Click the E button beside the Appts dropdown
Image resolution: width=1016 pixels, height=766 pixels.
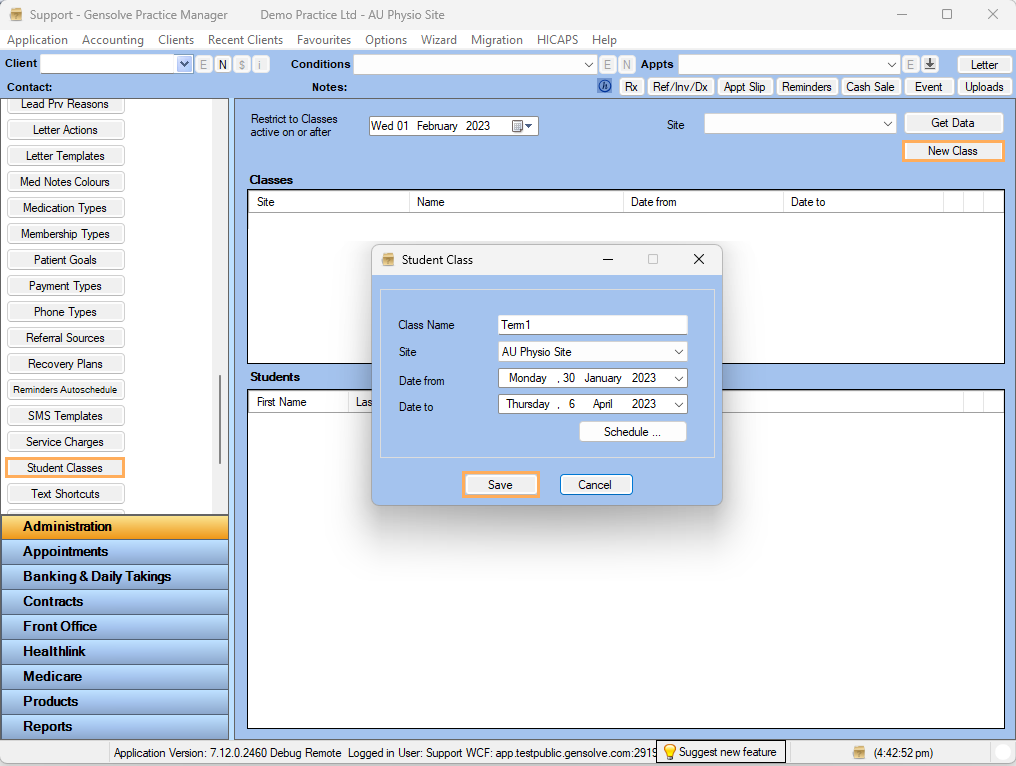coord(910,64)
